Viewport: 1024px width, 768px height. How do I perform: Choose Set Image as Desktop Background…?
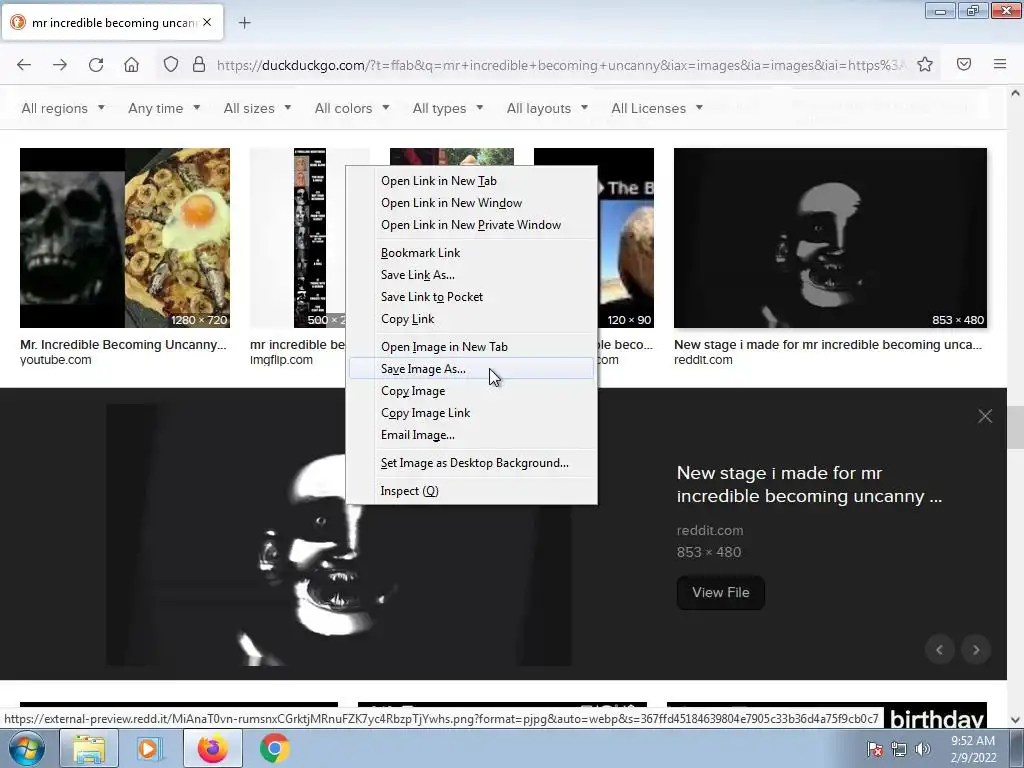coord(472,463)
